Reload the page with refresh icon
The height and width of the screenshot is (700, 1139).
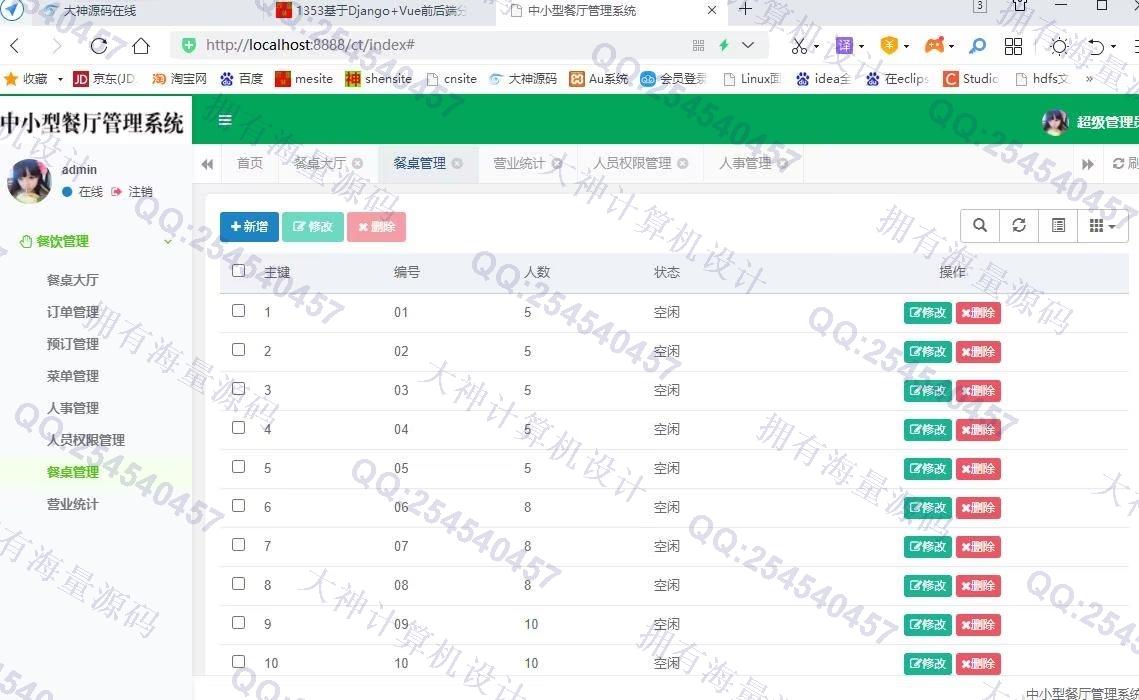coord(99,46)
